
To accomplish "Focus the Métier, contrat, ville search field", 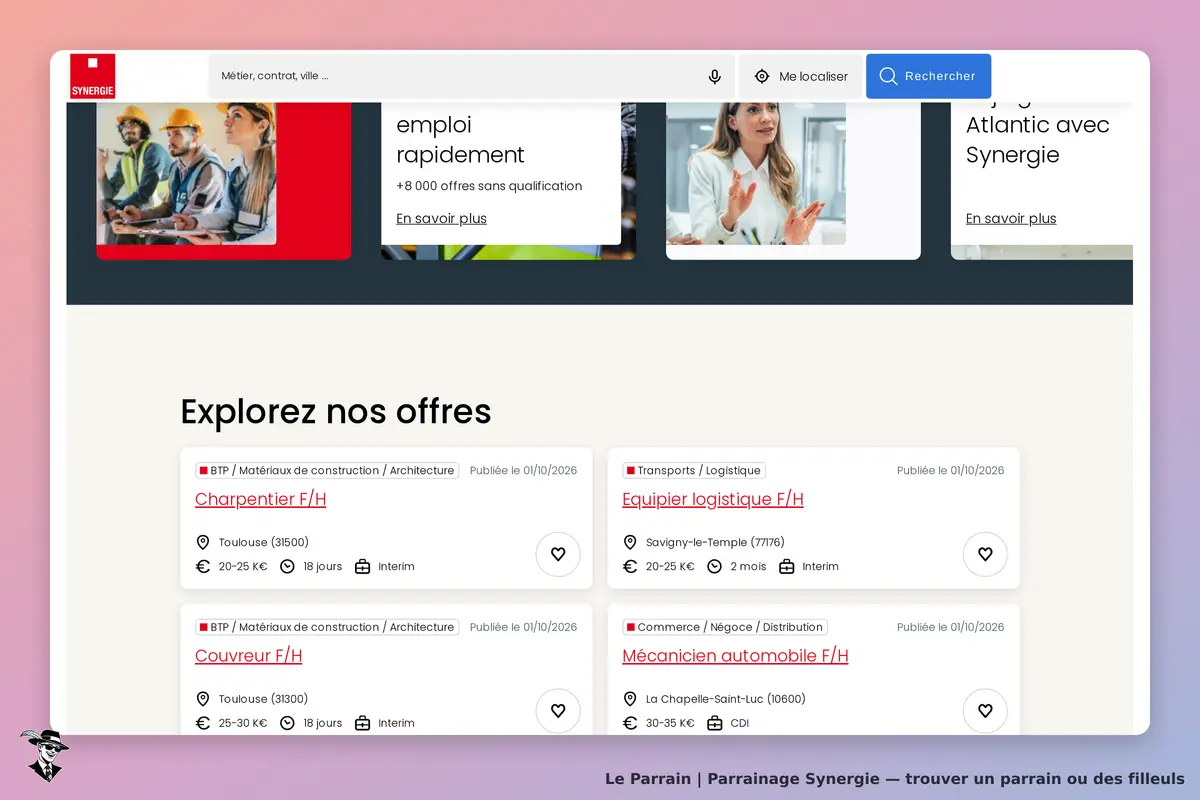I will 471,76.
